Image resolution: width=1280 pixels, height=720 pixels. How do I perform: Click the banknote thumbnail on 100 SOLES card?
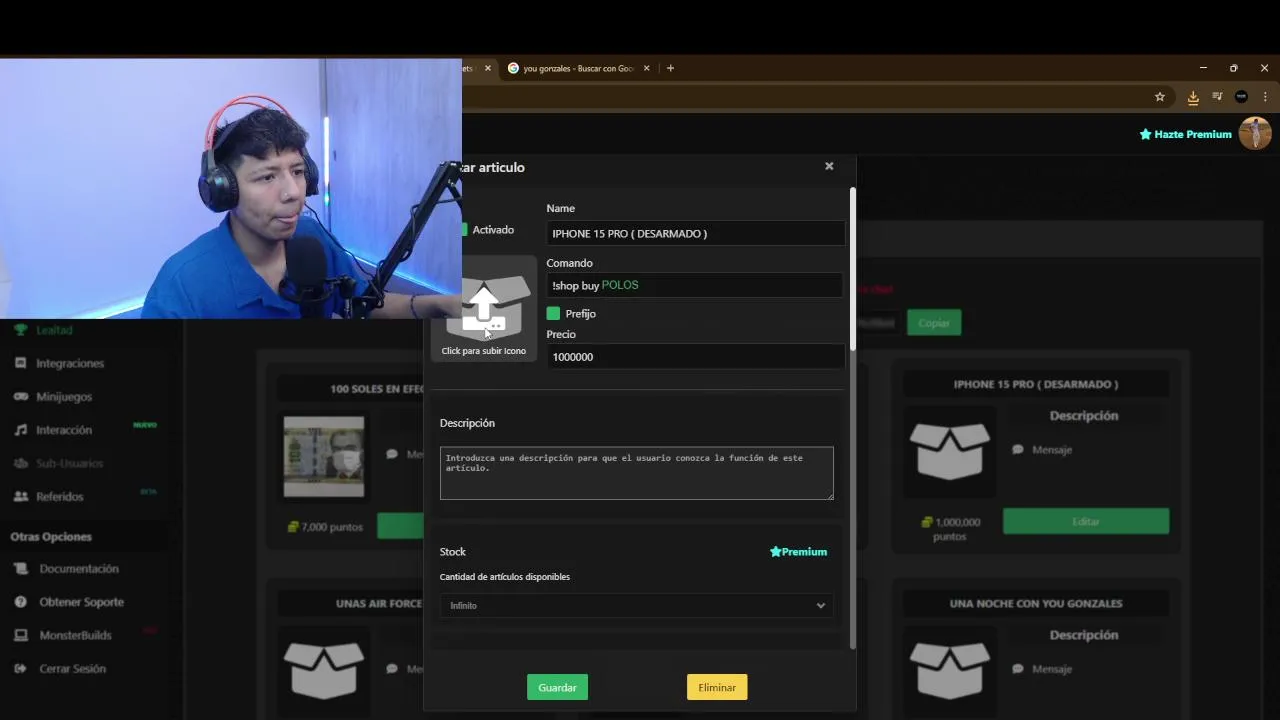click(324, 457)
